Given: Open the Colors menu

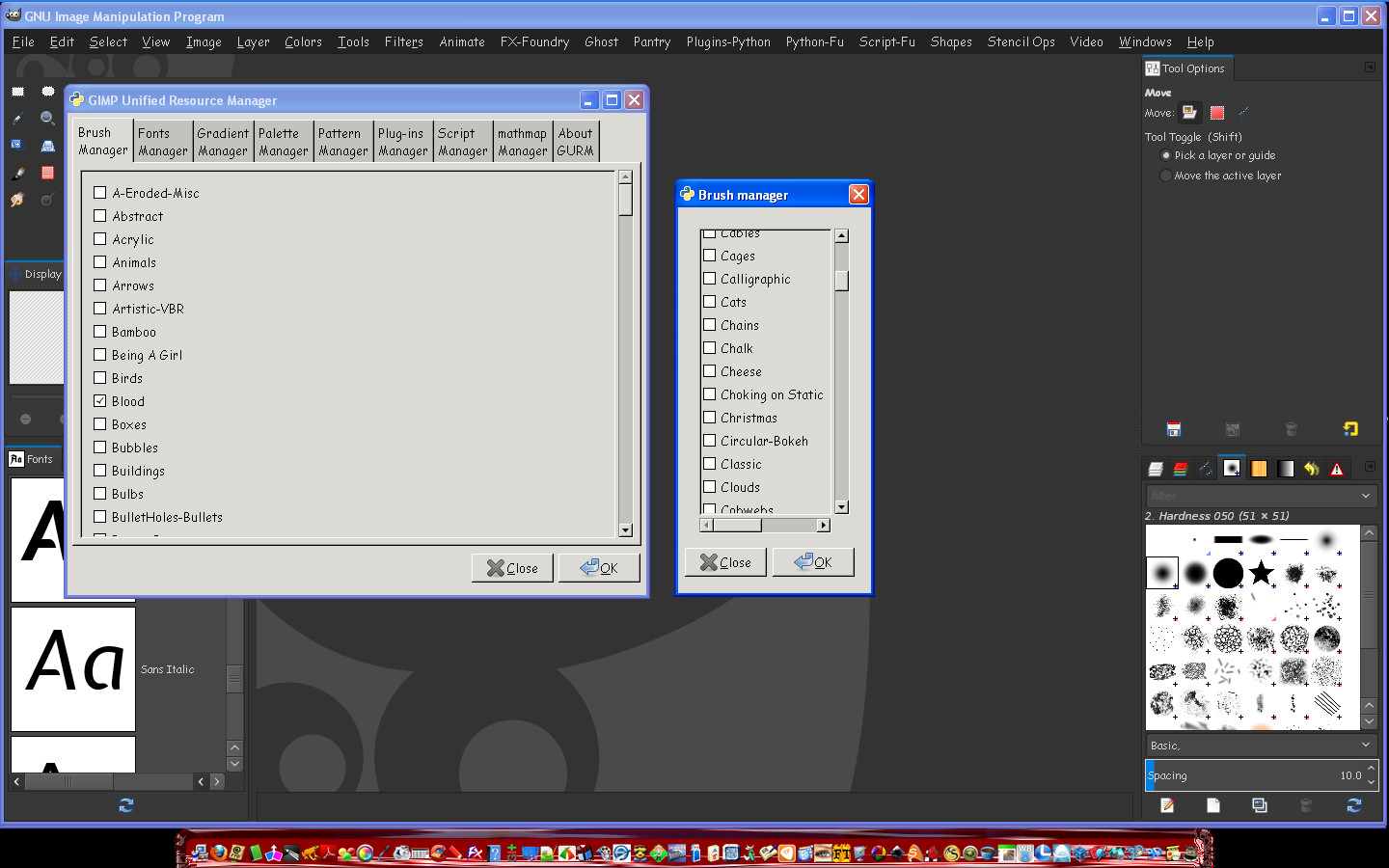Looking at the screenshot, I should (x=303, y=42).
